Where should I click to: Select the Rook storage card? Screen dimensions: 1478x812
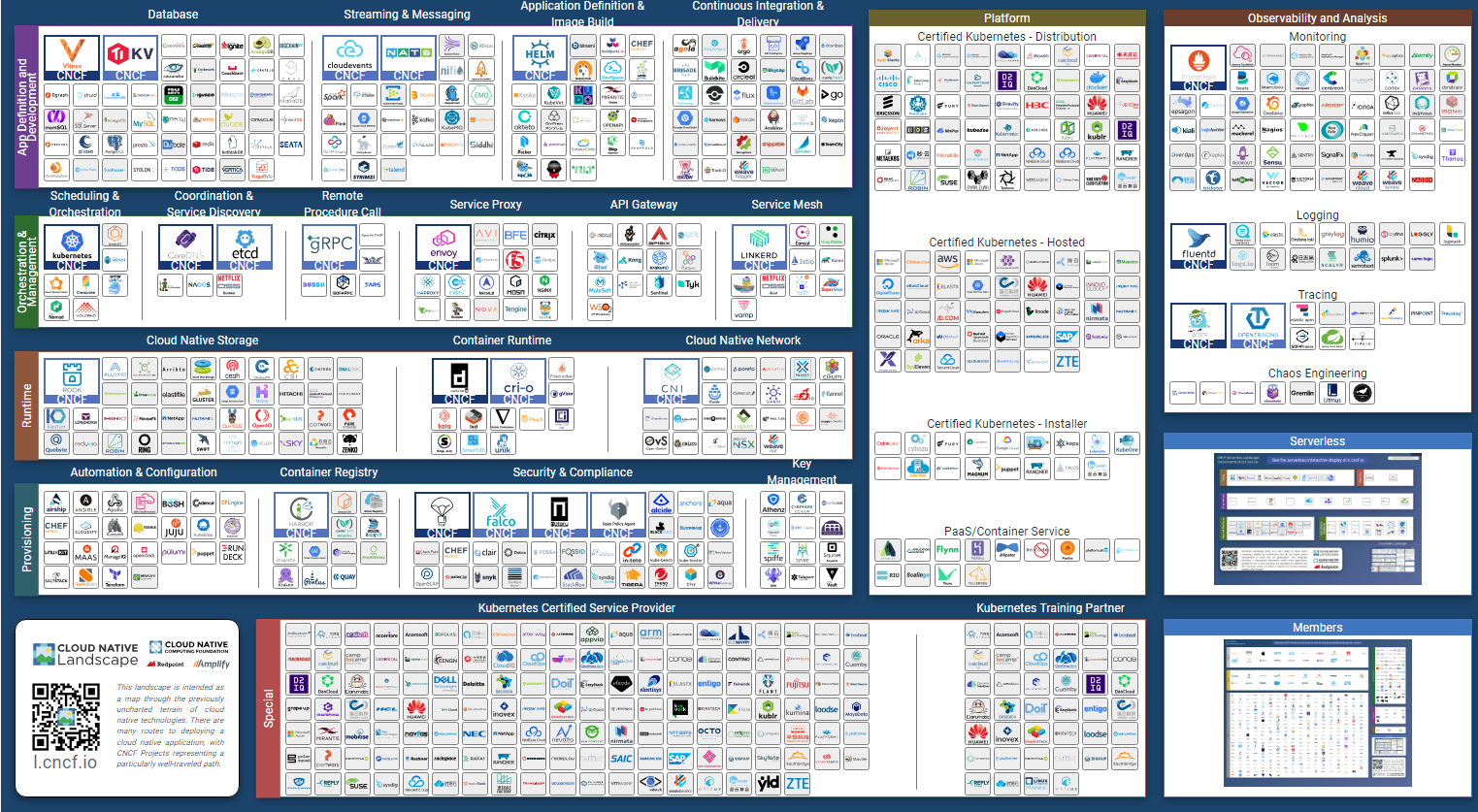click(x=72, y=381)
